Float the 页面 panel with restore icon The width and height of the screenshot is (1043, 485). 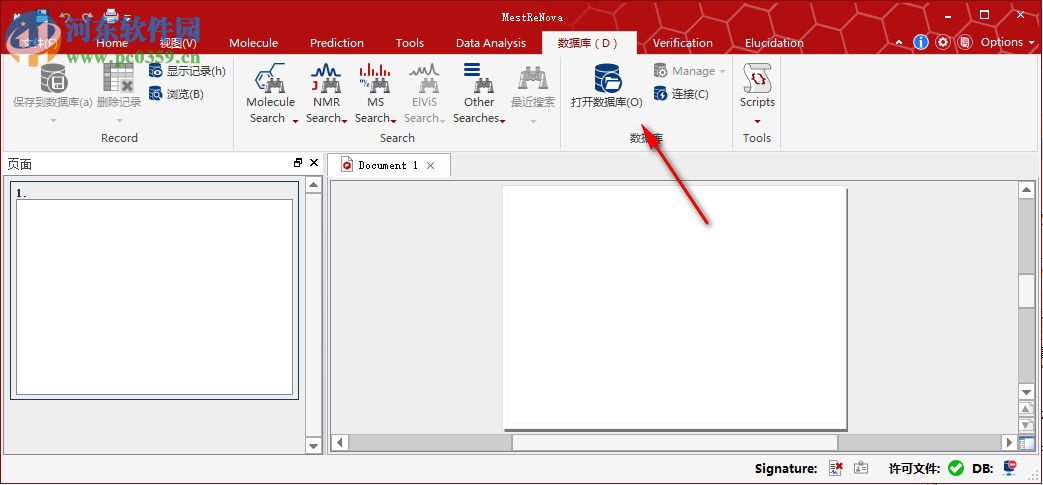pyautogui.click(x=297, y=163)
